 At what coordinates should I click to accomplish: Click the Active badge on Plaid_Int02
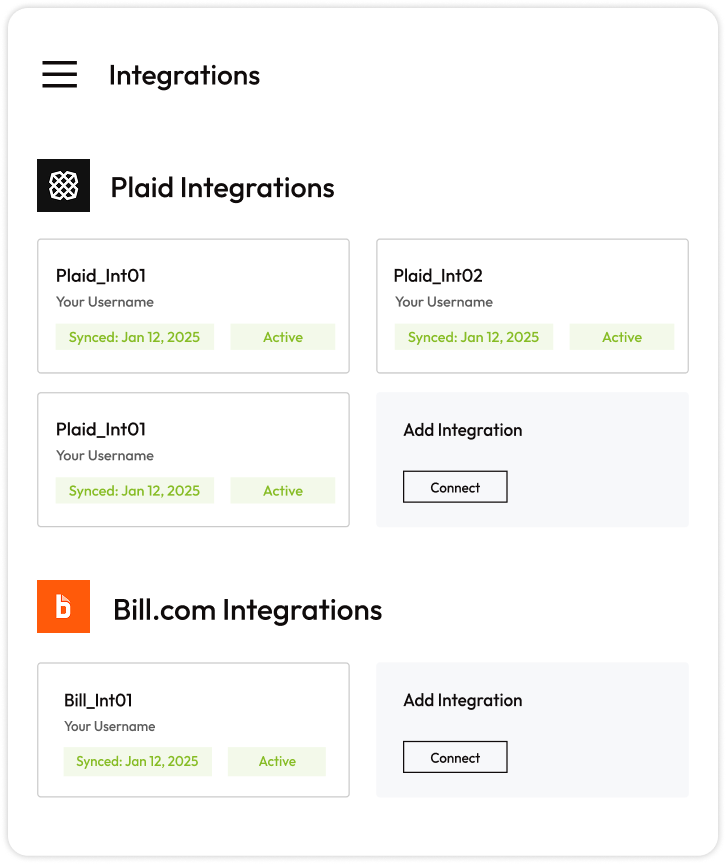click(622, 337)
